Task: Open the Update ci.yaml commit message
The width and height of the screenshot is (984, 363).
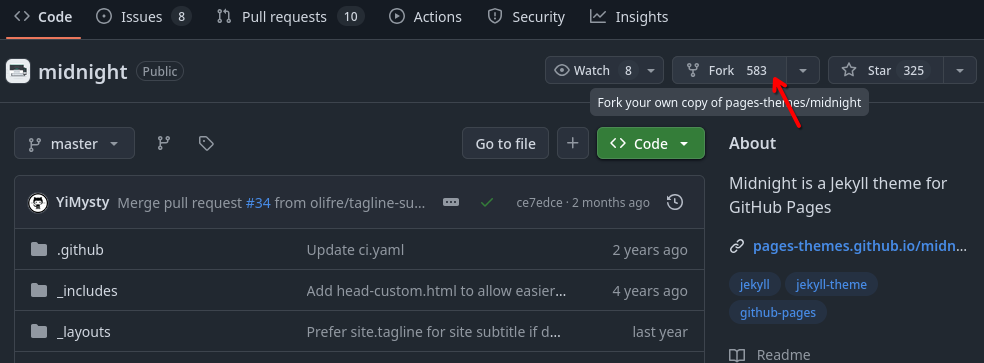Action: (355, 250)
